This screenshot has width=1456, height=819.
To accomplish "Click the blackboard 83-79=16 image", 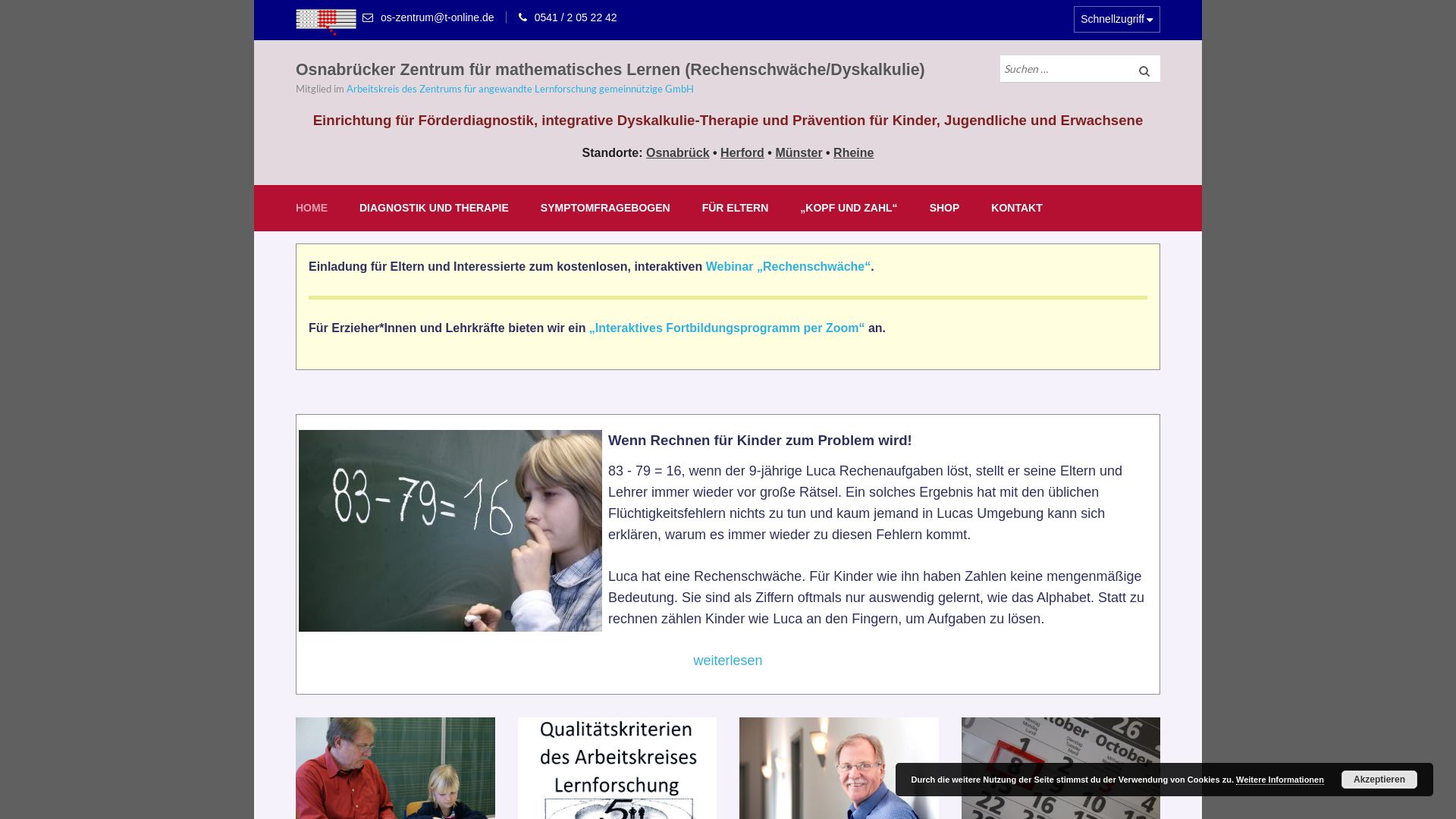I will pyautogui.click(x=450, y=531).
